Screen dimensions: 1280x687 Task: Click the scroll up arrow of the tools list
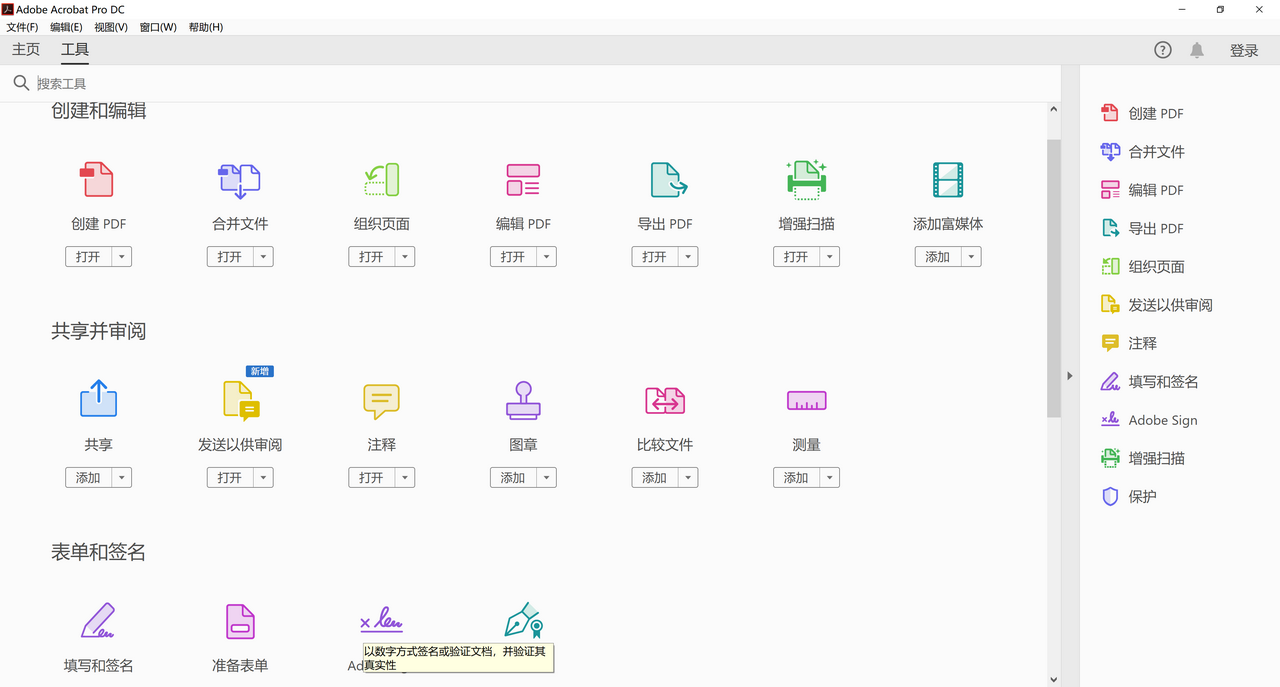(1054, 108)
